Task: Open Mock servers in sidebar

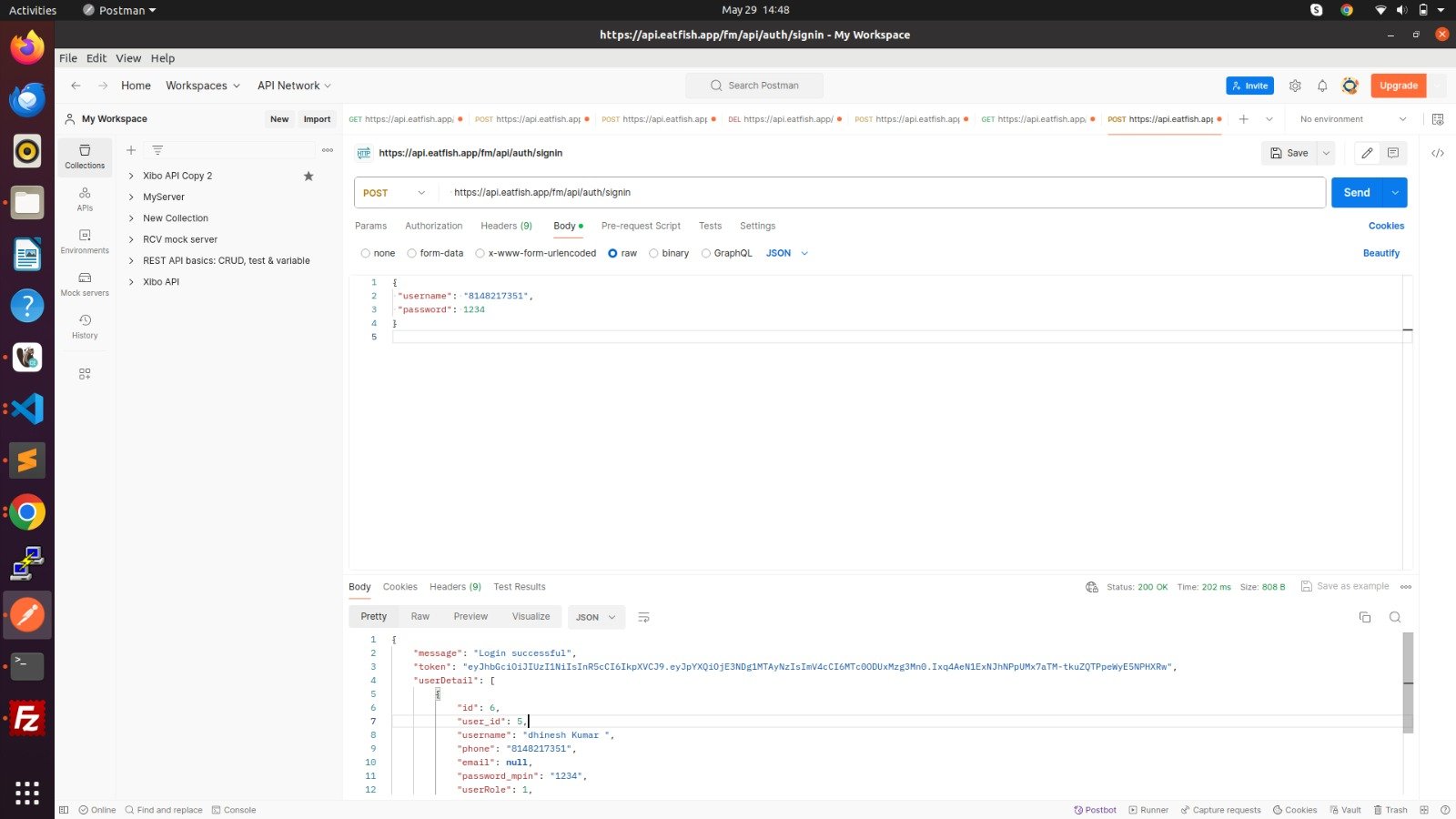Action: pos(85,283)
